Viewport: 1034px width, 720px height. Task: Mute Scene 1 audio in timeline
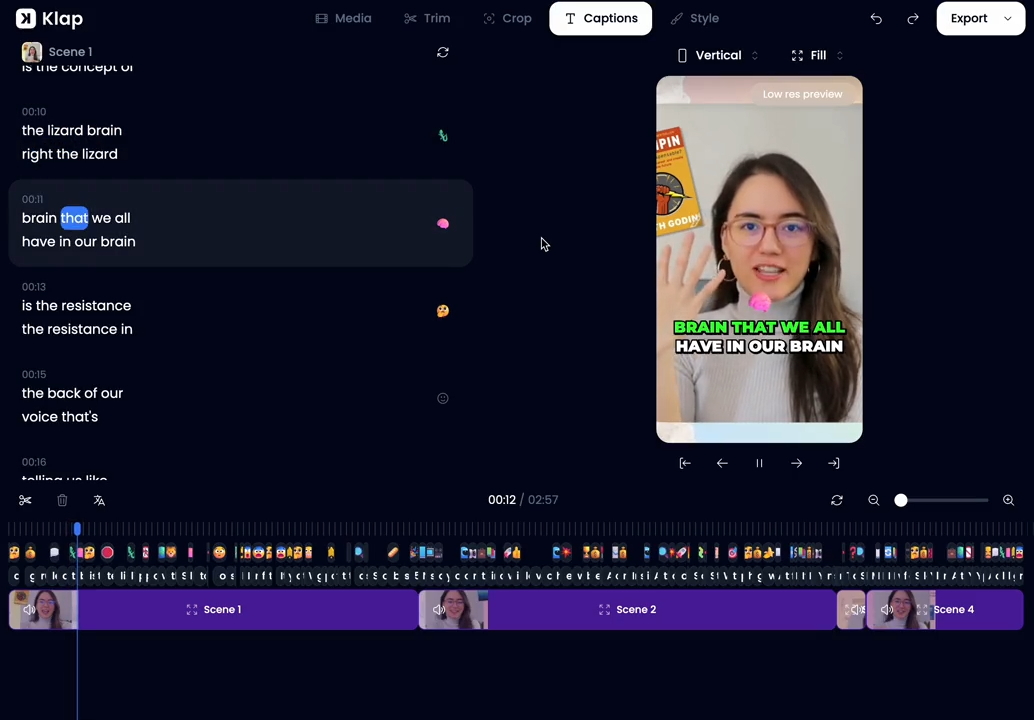29,609
